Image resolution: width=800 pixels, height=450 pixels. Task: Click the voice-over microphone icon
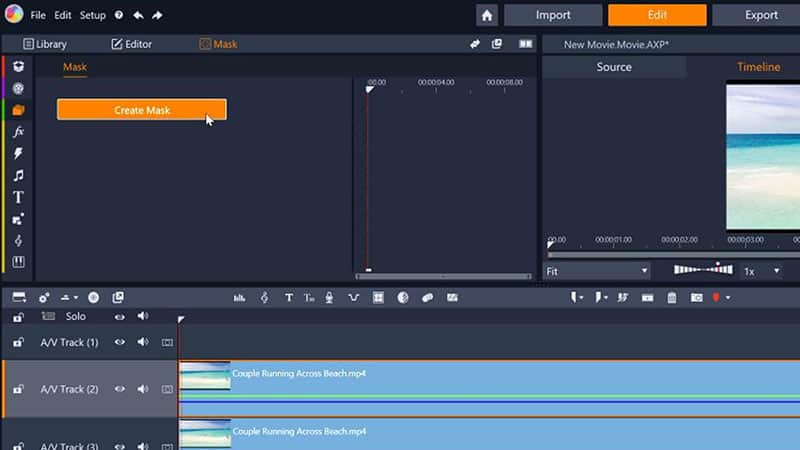[x=329, y=297]
